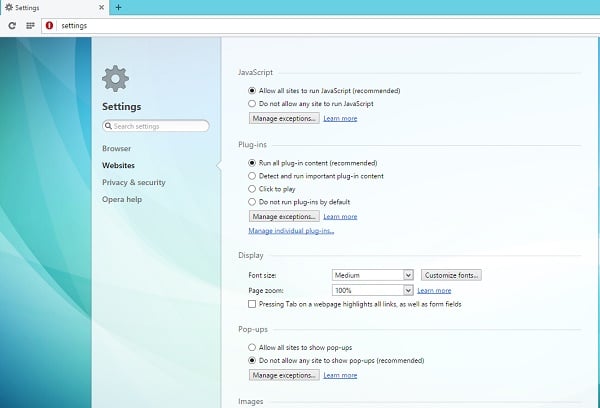
Task: Click the Page zoom label
Action: (x=266, y=290)
